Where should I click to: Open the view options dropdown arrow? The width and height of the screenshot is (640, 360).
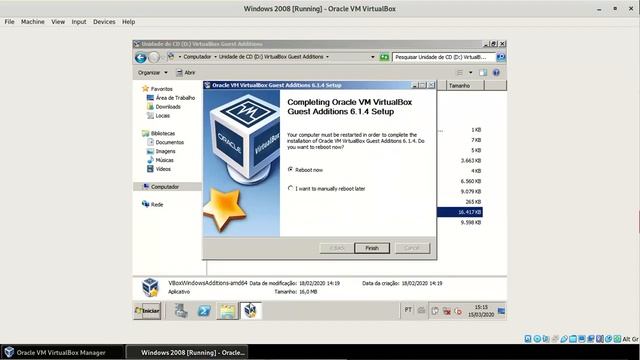pyautogui.click(x=470, y=72)
